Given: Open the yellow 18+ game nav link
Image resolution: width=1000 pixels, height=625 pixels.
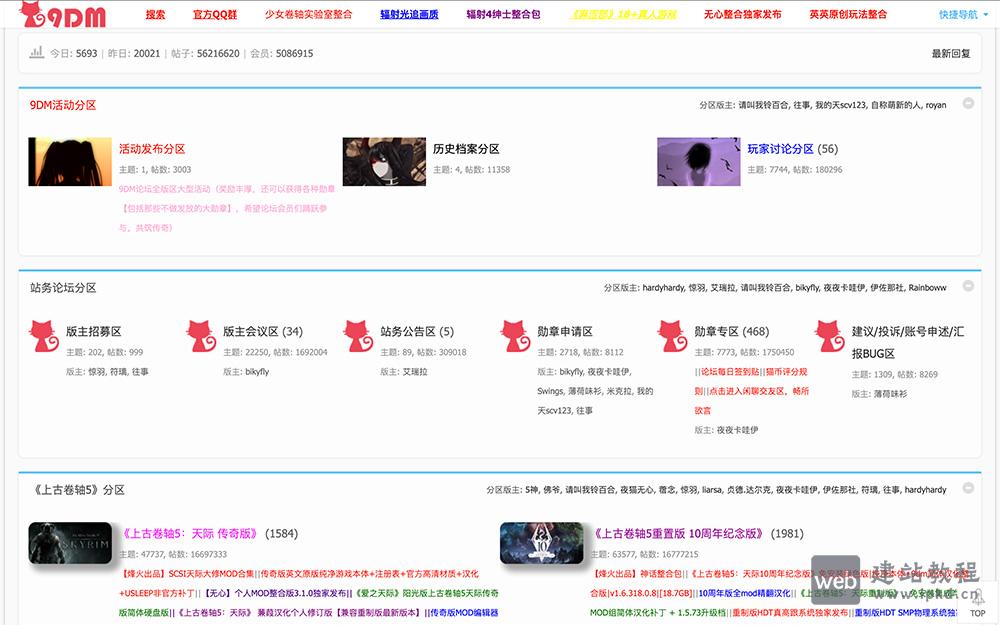Looking at the screenshot, I should [622, 14].
